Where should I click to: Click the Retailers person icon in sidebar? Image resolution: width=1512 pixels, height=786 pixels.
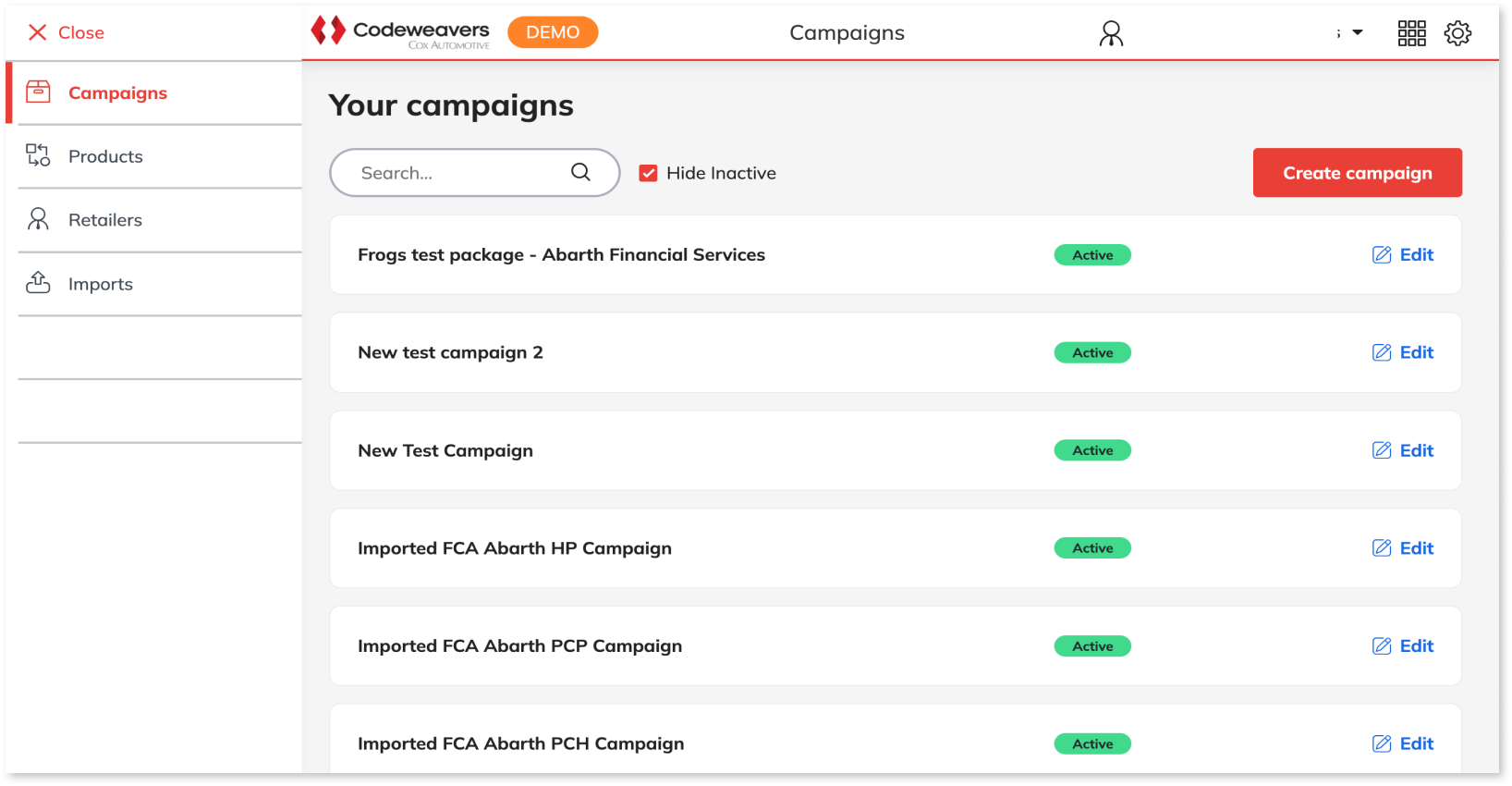click(x=38, y=219)
